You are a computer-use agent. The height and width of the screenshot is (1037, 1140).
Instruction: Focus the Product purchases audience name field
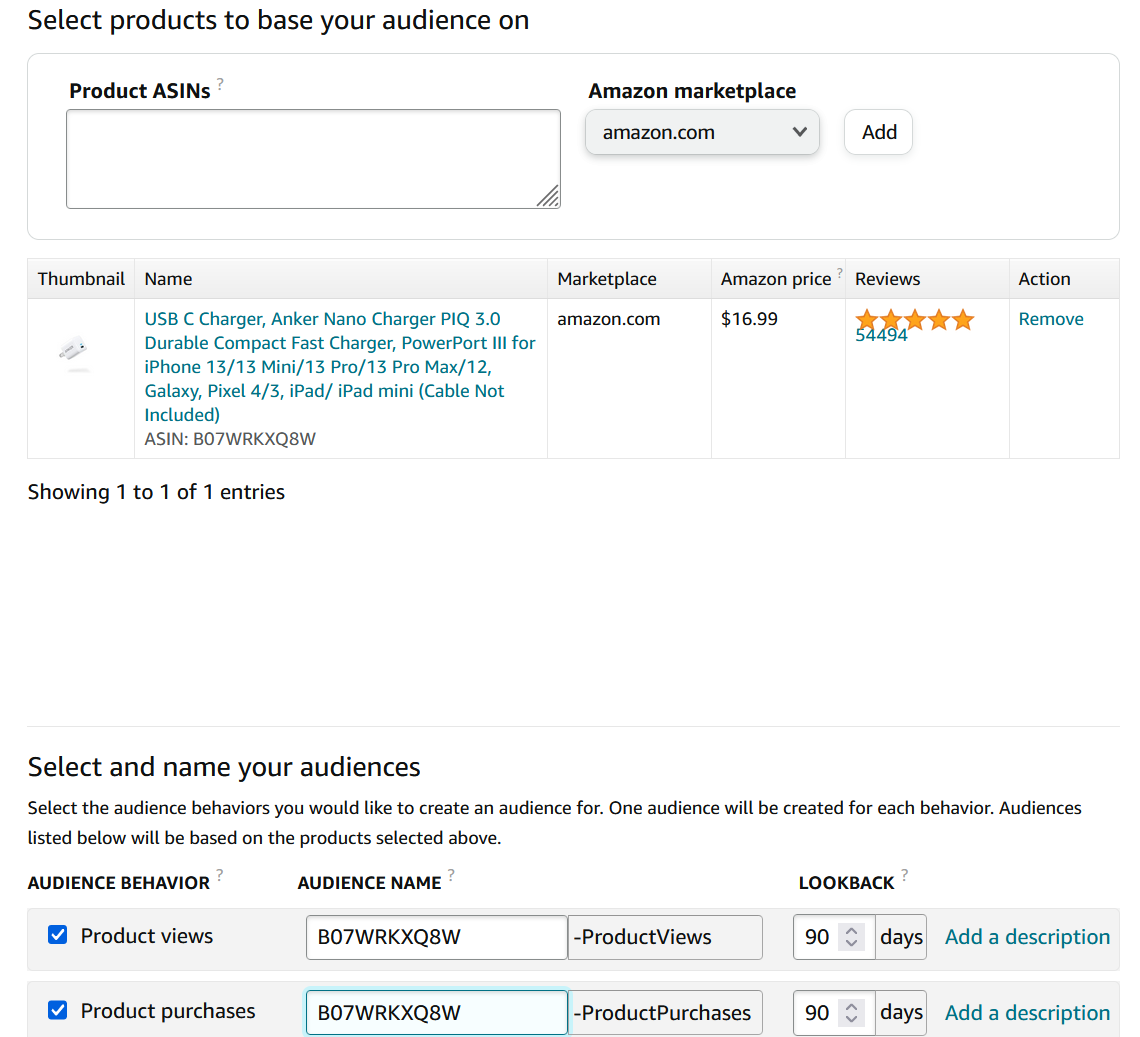pyautogui.click(x=436, y=1013)
